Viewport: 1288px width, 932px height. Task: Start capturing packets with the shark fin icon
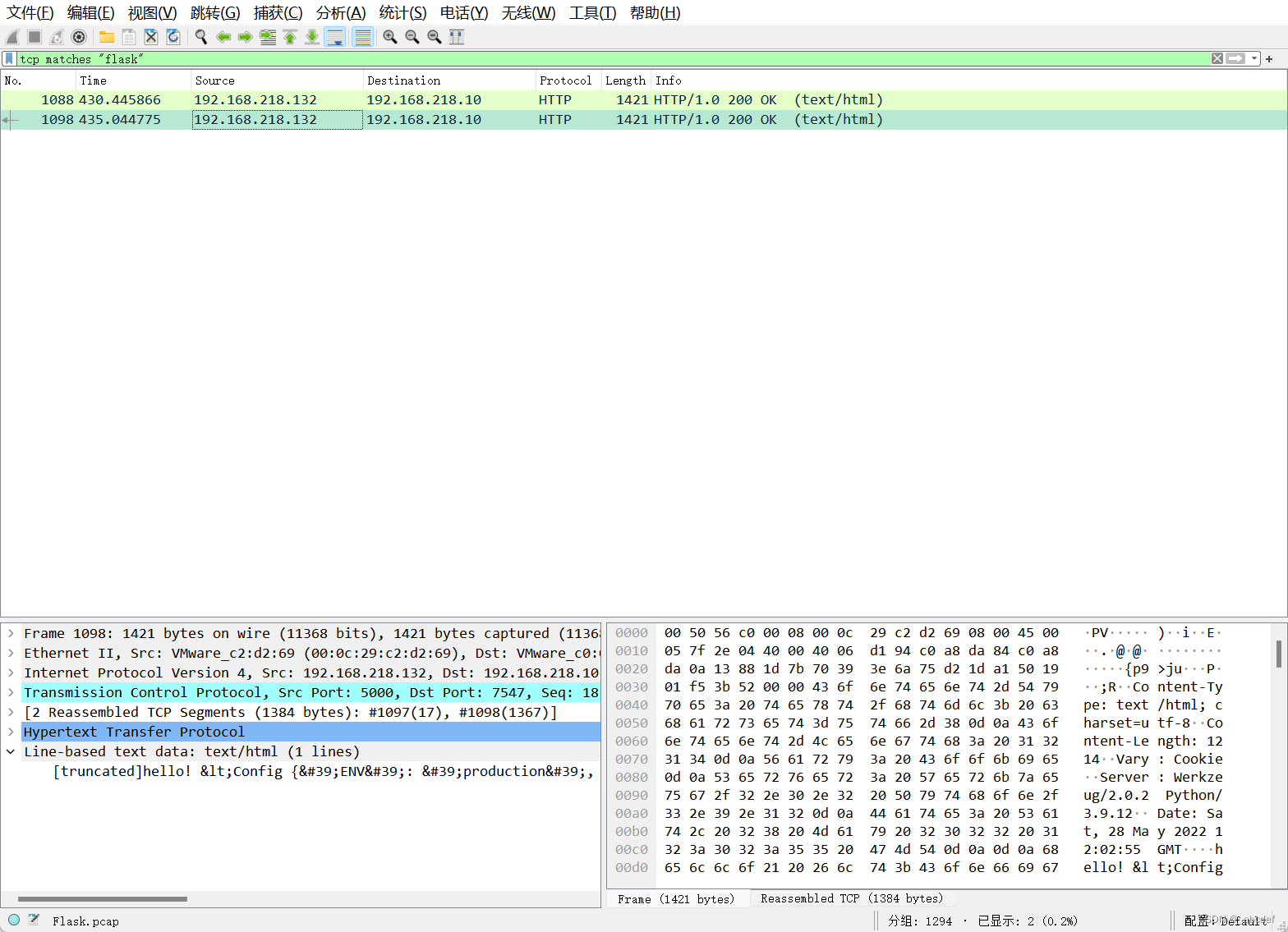12,37
